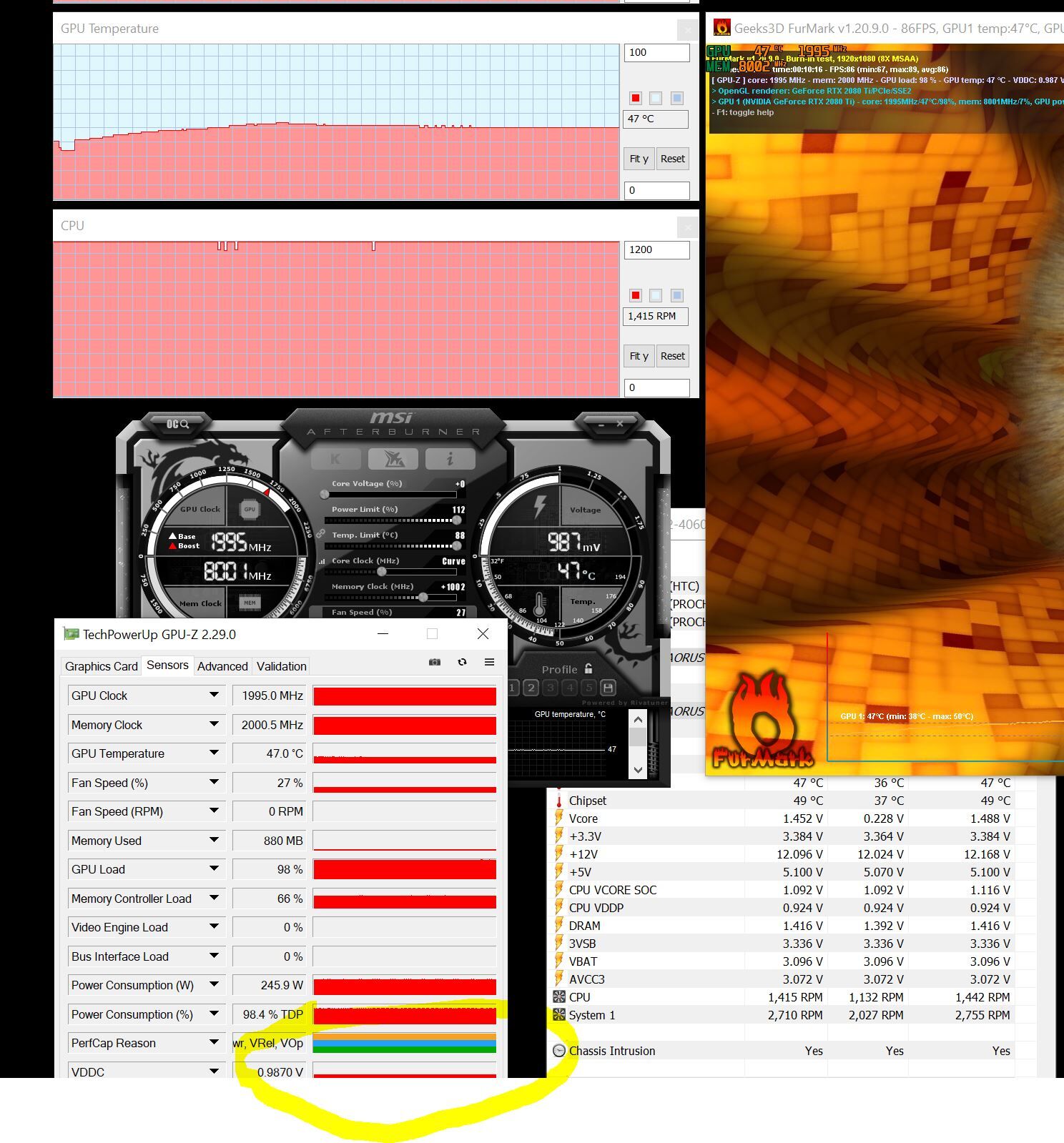Viewport: 1064px width, 1143px height.
Task: Click the save profile floppy icon
Action: point(608,688)
